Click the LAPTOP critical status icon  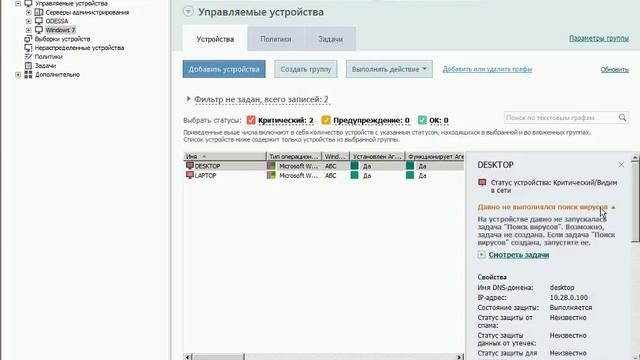pos(190,175)
